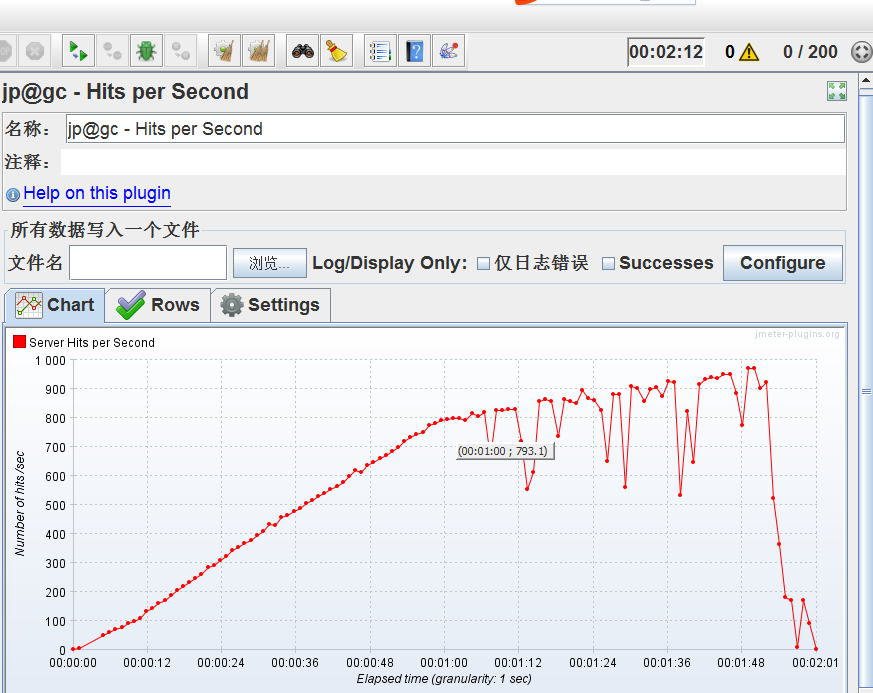The width and height of the screenshot is (873, 693).
Task: Enable the Successes checkbox
Action: coord(609,263)
